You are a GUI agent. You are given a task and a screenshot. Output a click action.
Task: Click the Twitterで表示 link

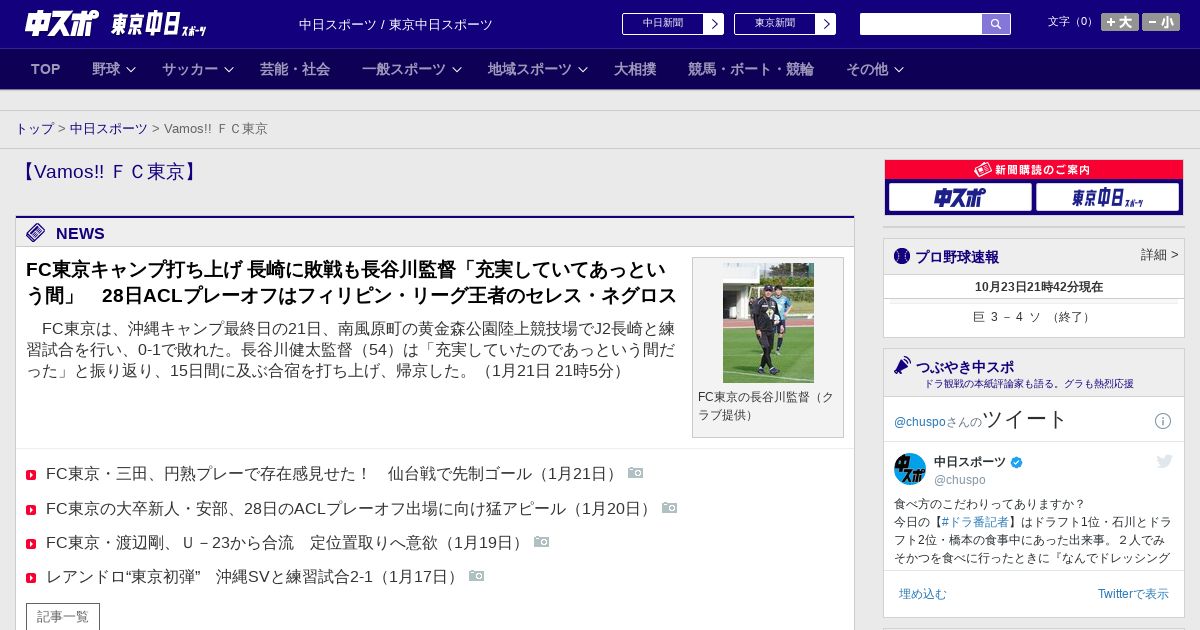(1133, 594)
